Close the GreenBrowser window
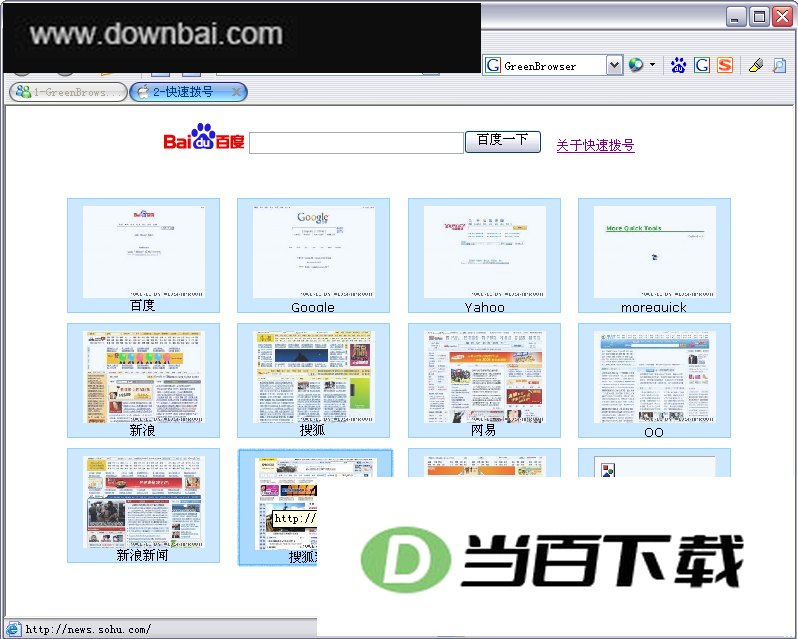798x639 pixels. coord(782,17)
